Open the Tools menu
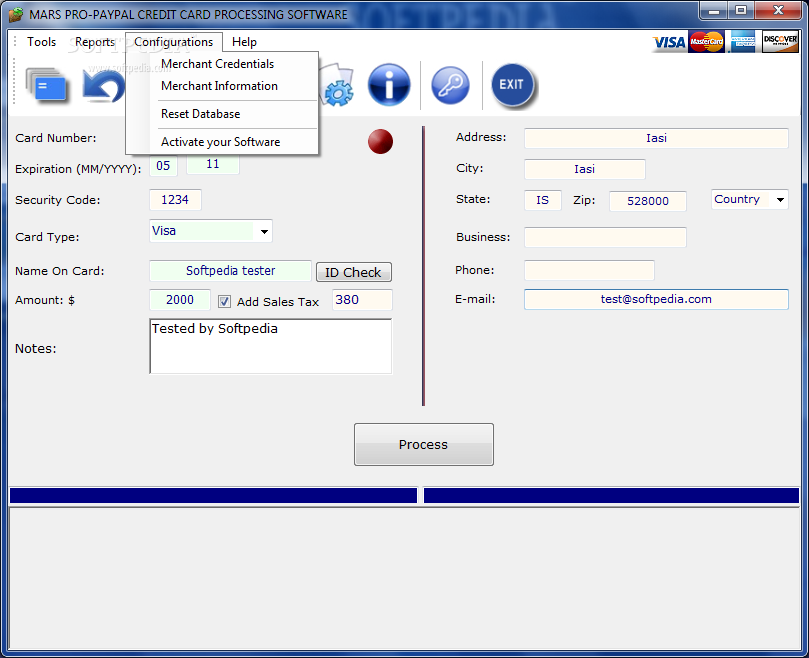Image resolution: width=809 pixels, height=658 pixels. coord(41,42)
